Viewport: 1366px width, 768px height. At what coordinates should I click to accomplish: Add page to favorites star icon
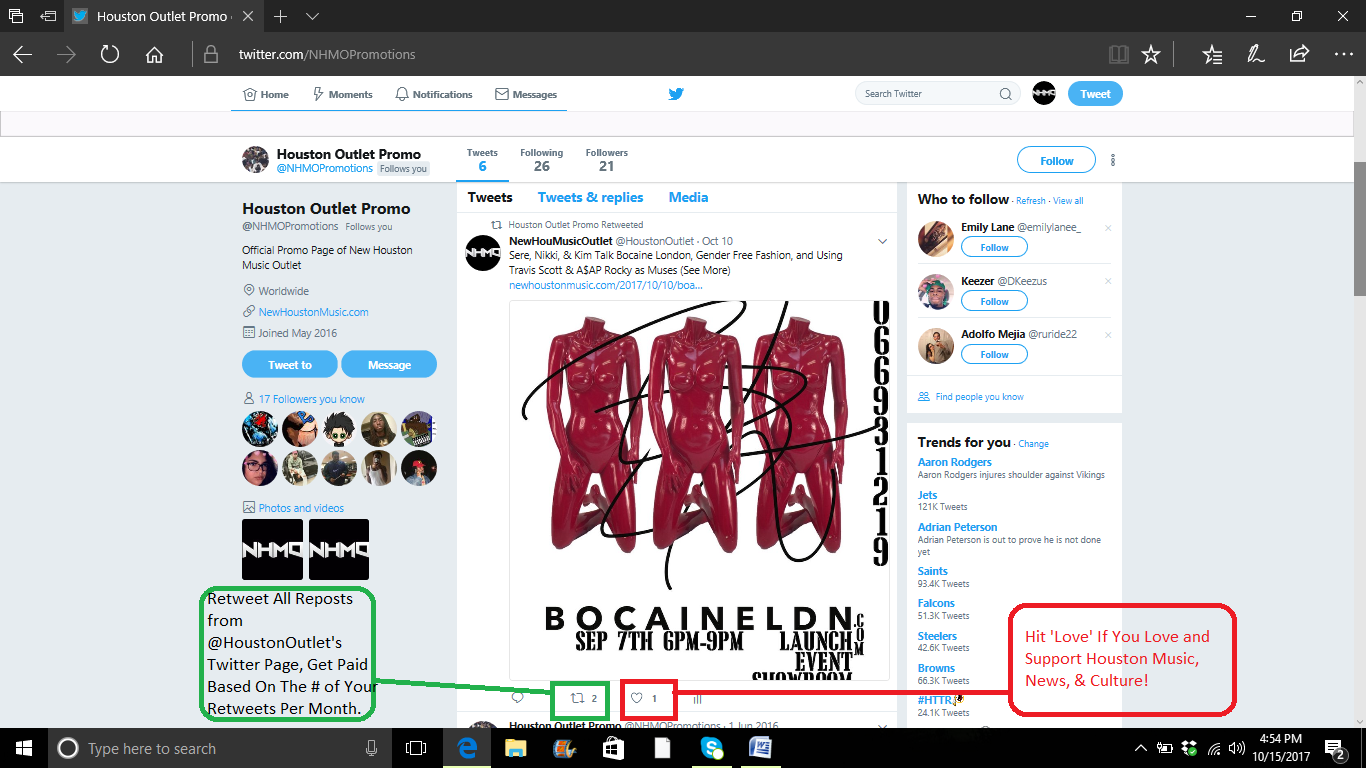1151,54
